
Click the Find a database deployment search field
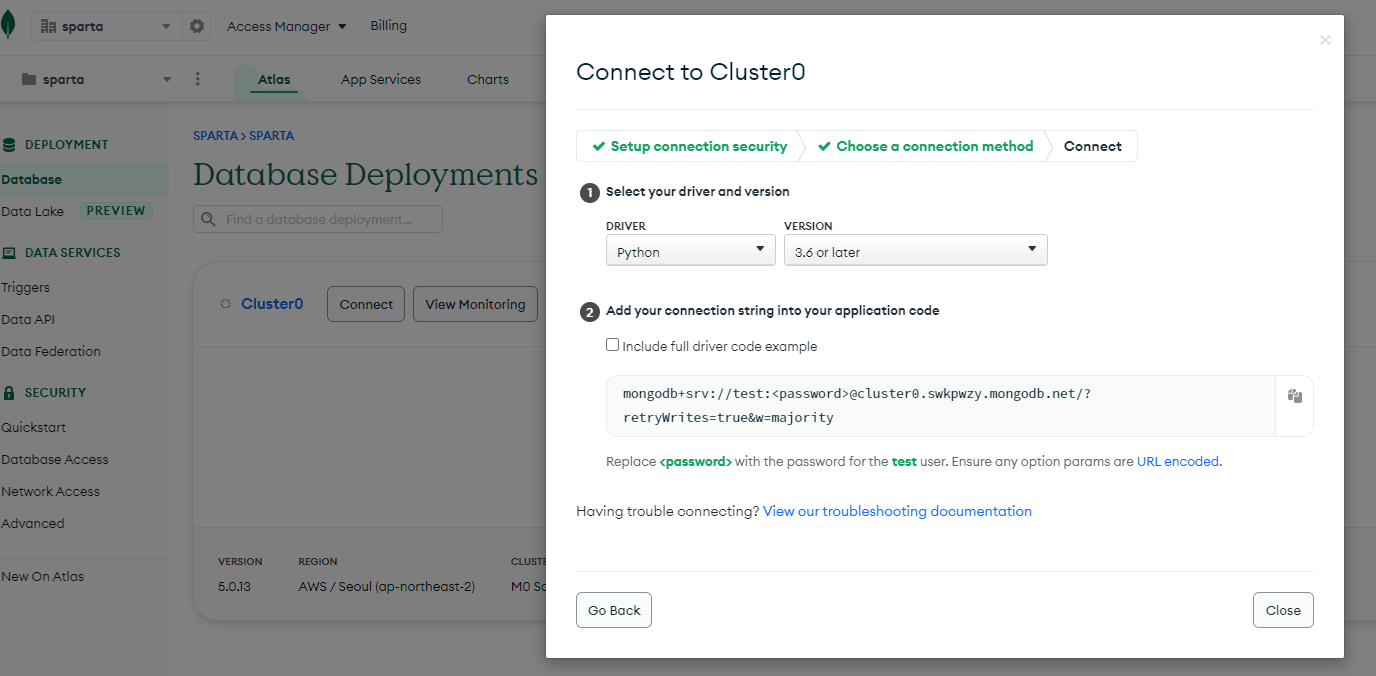(x=318, y=219)
